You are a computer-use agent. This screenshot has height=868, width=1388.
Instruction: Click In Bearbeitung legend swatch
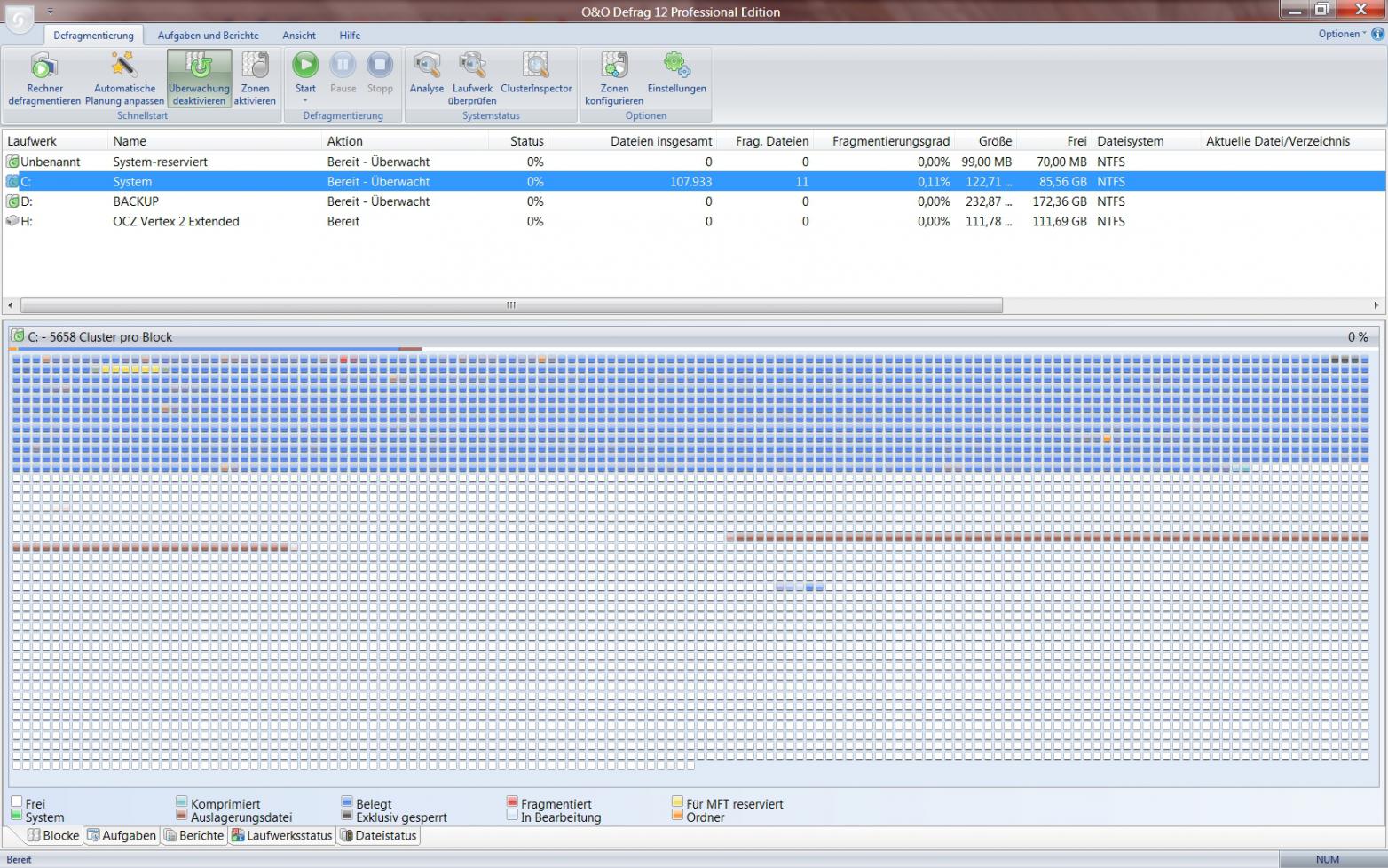(x=512, y=815)
